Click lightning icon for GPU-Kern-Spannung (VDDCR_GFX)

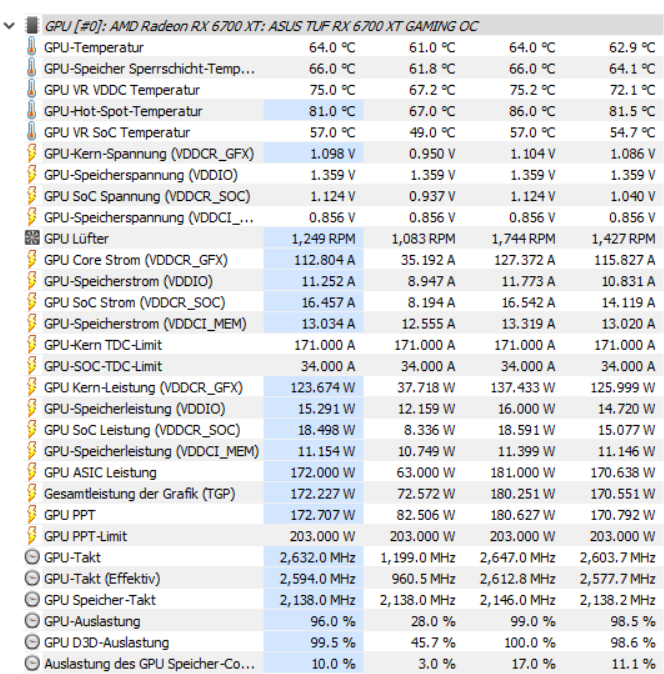31,153
